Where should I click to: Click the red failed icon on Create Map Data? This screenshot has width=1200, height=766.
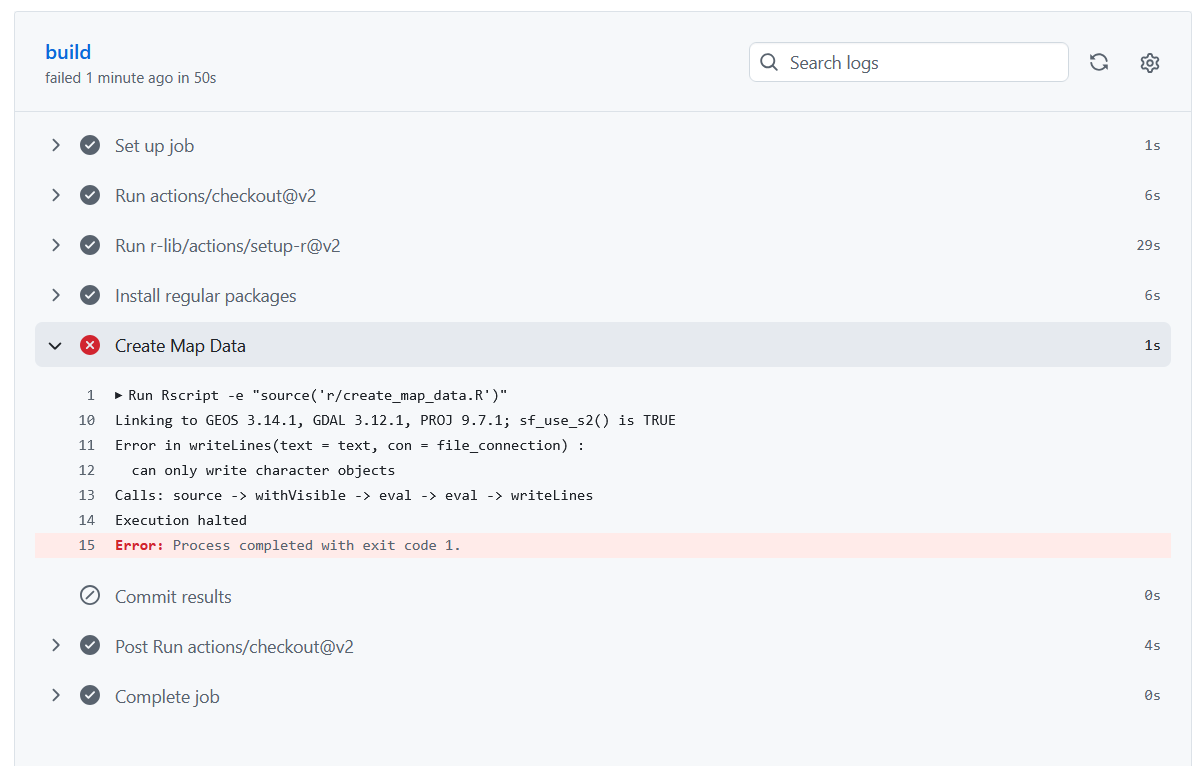coord(90,346)
